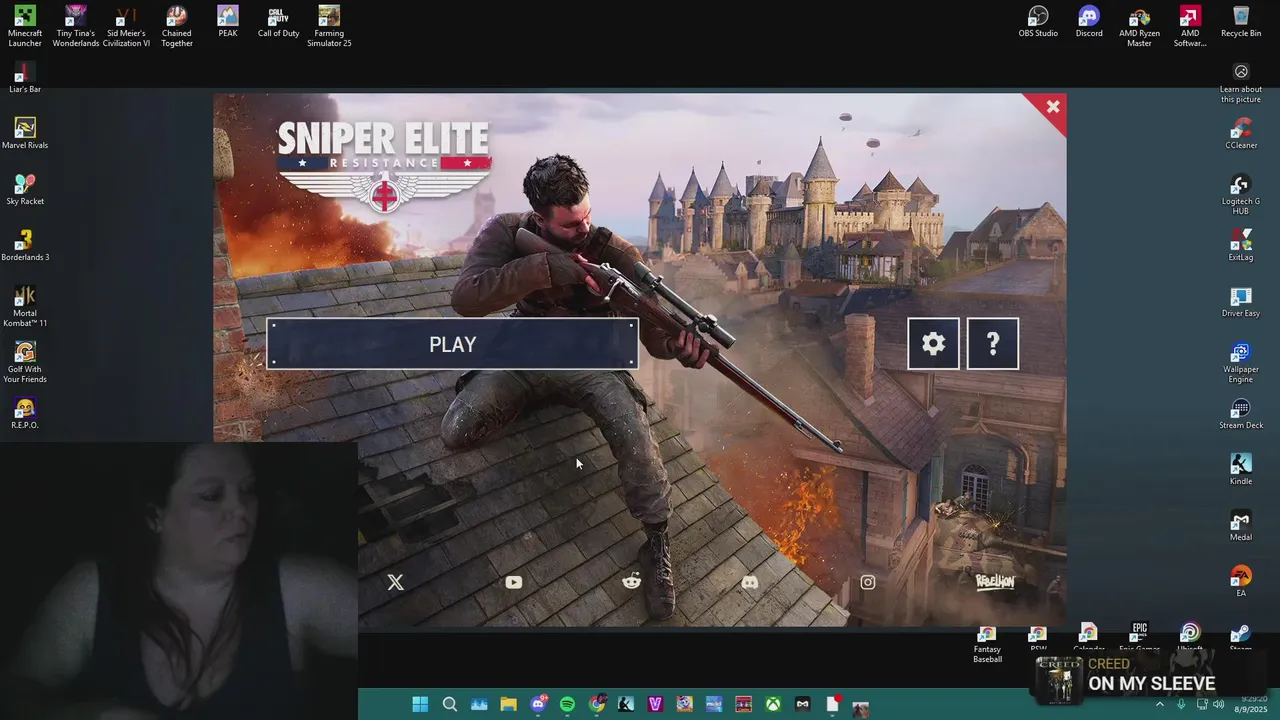Click Learn about this picture icon
This screenshot has height=720, width=1280.
(1241, 83)
